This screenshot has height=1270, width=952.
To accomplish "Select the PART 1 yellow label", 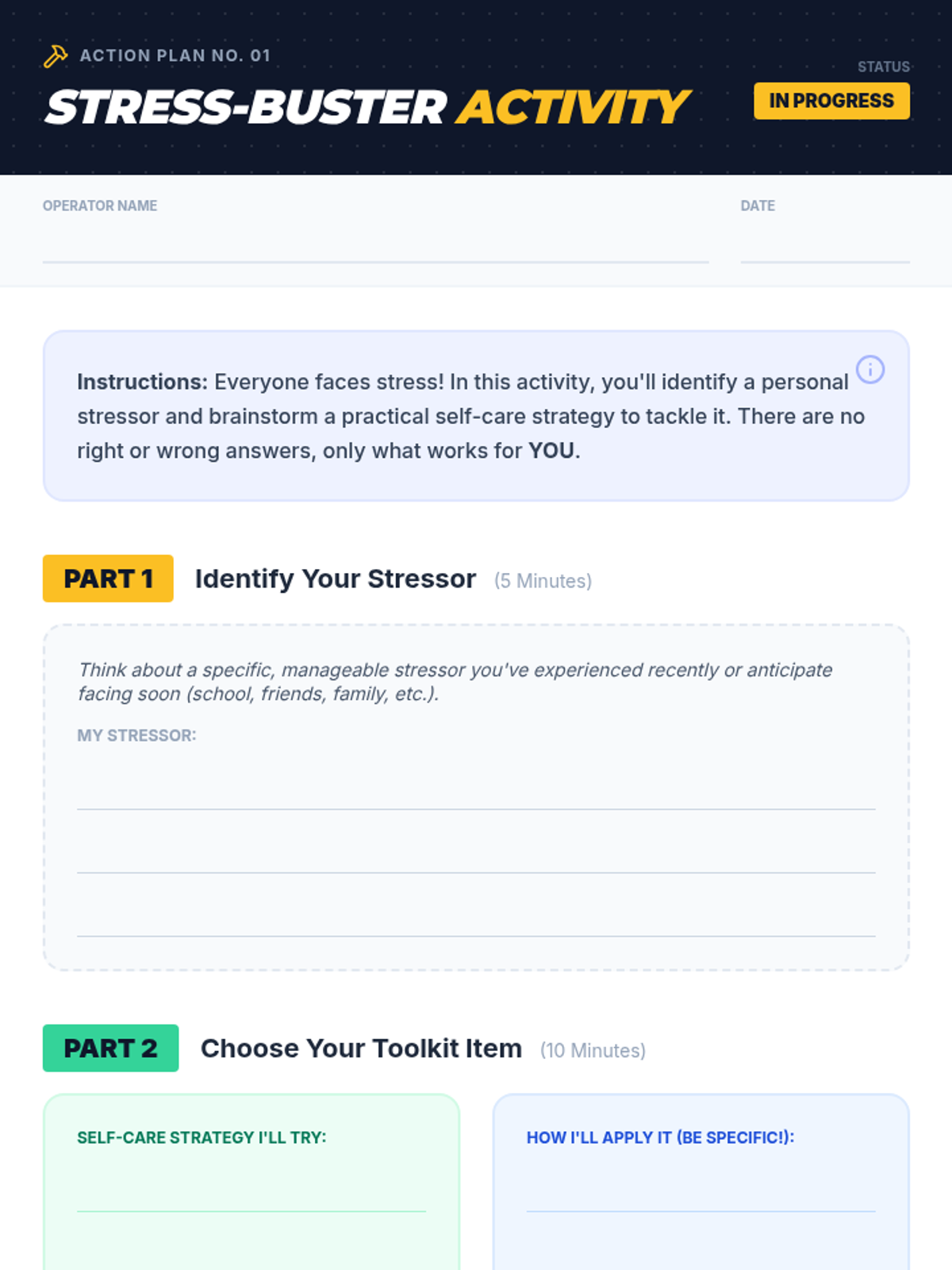I will pos(108,579).
